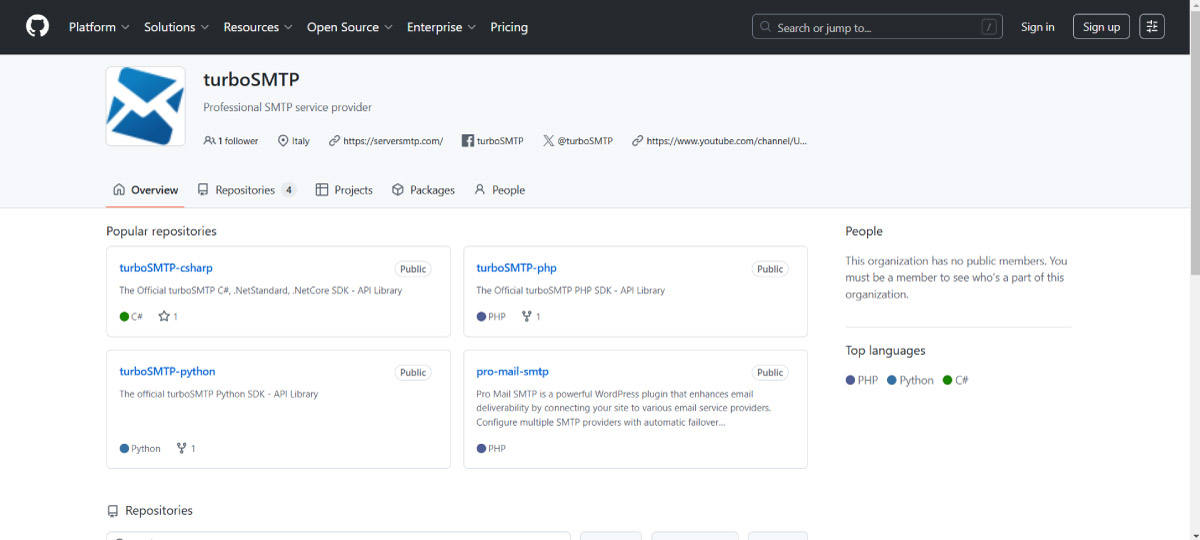This screenshot has height=540, width=1200.
Task: Click the GitHub logo in the header
Action: [37, 27]
